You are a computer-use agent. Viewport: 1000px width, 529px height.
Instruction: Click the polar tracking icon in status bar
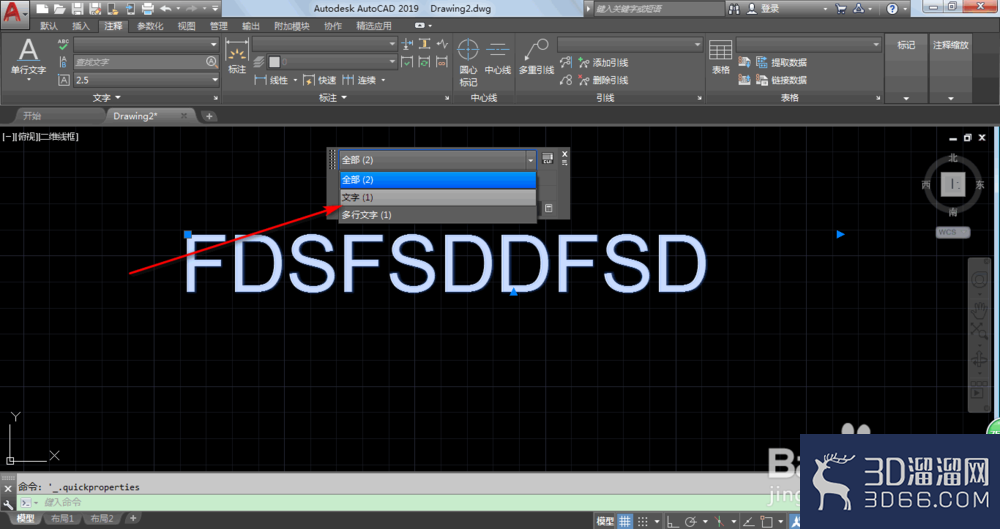[x=691, y=521]
